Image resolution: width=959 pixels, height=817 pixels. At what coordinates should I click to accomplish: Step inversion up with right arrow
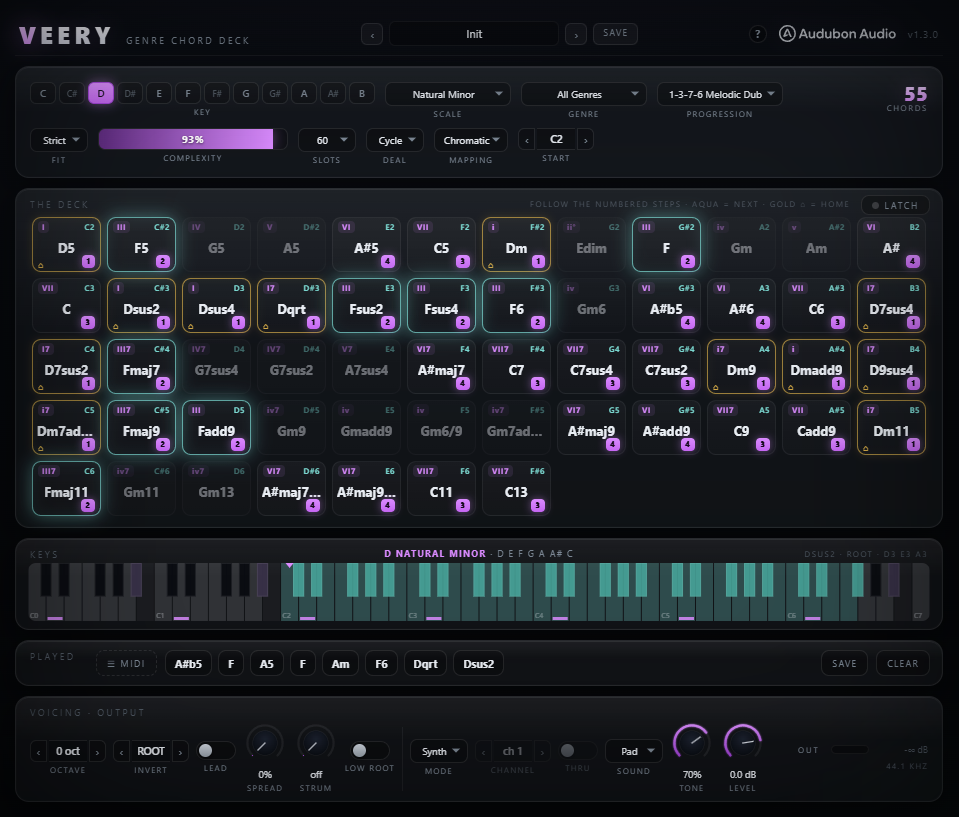tap(180, 752)
